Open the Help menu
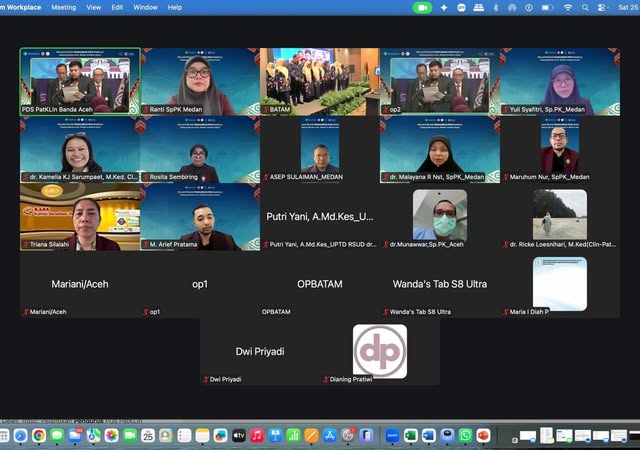Image resolution: width=640 pixels, height=450 pixels. tap(175, 7)
